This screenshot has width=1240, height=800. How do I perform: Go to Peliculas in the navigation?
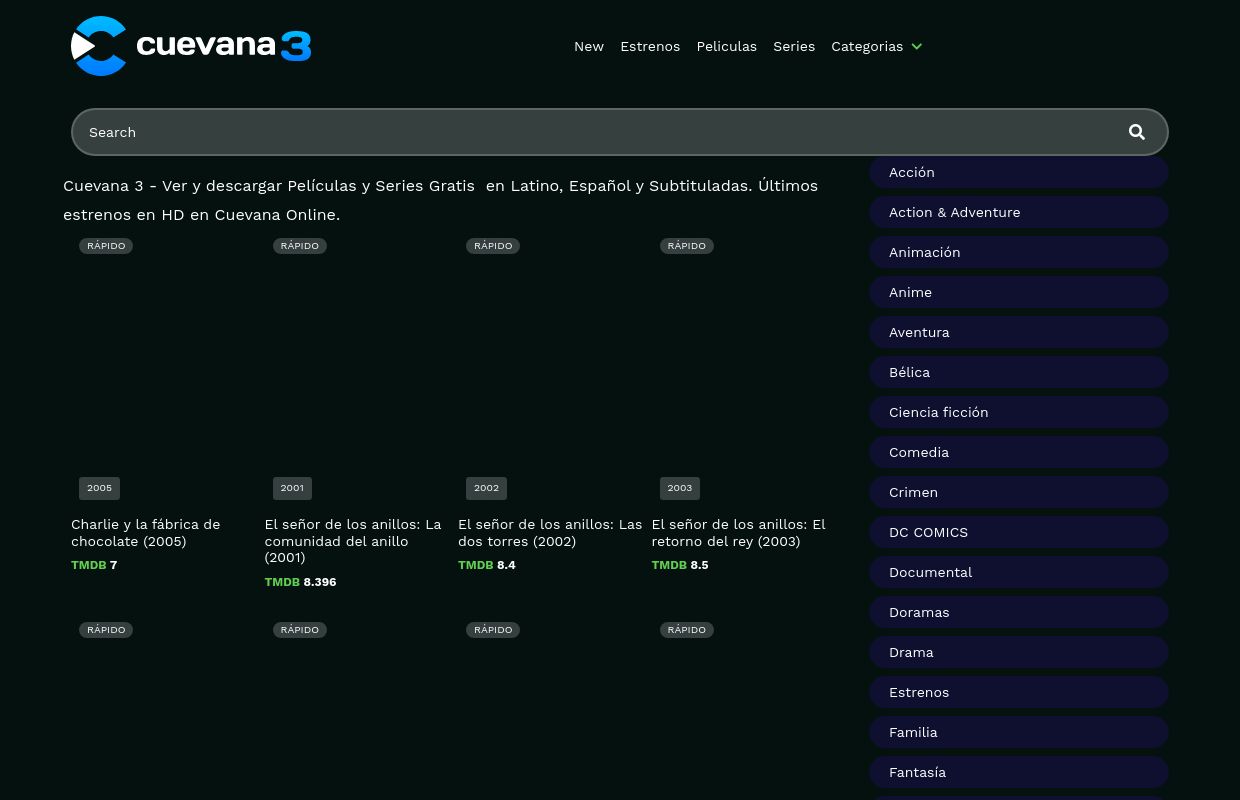[726, 46]
